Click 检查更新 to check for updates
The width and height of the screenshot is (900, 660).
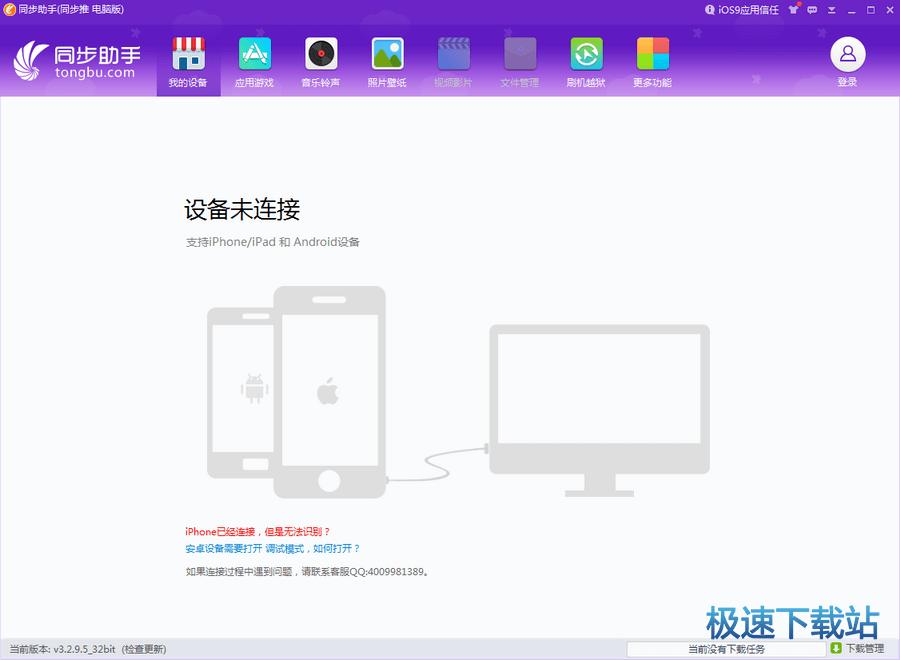click(x=144, y=649)
